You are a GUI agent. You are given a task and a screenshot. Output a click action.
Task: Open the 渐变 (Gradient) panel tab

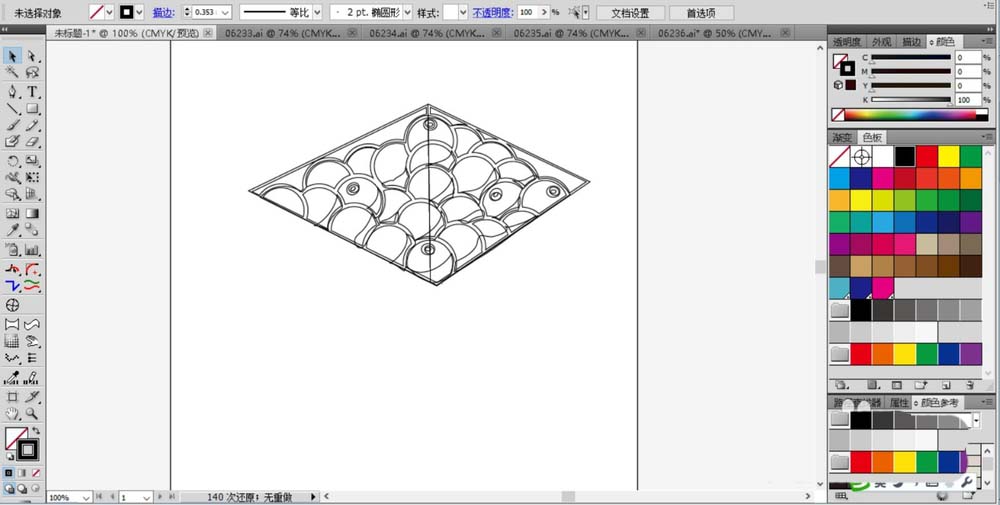(x=842, y=137)
